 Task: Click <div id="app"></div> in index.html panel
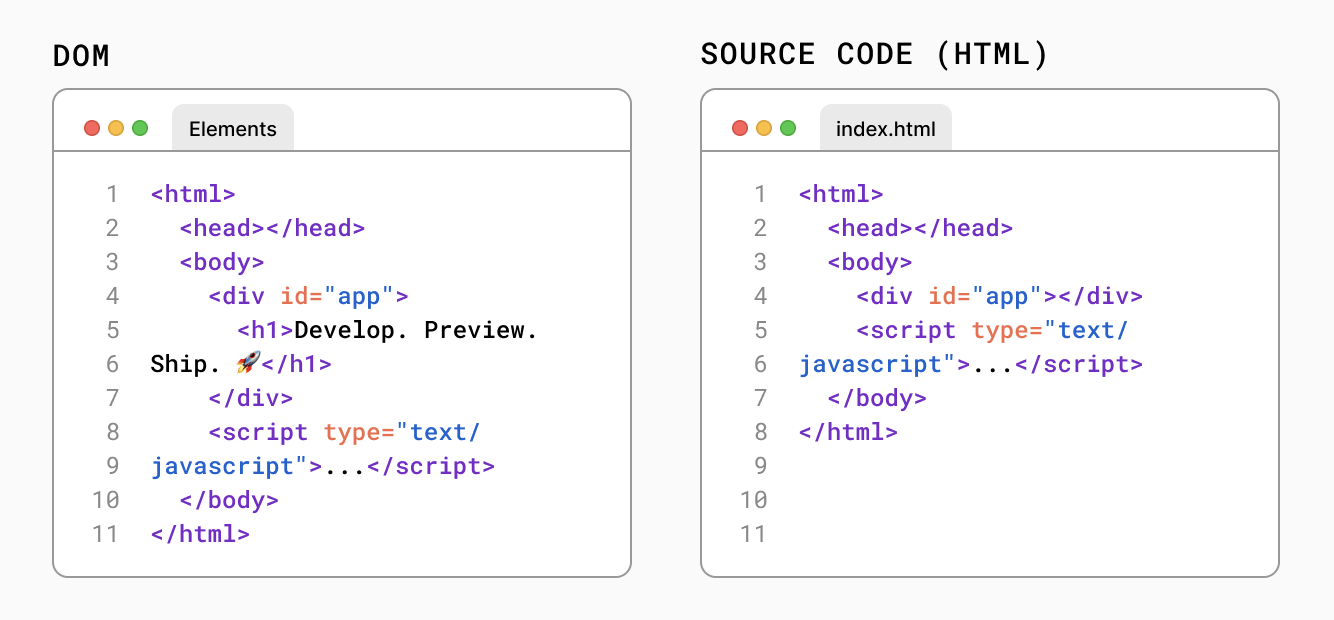(999, 296)
